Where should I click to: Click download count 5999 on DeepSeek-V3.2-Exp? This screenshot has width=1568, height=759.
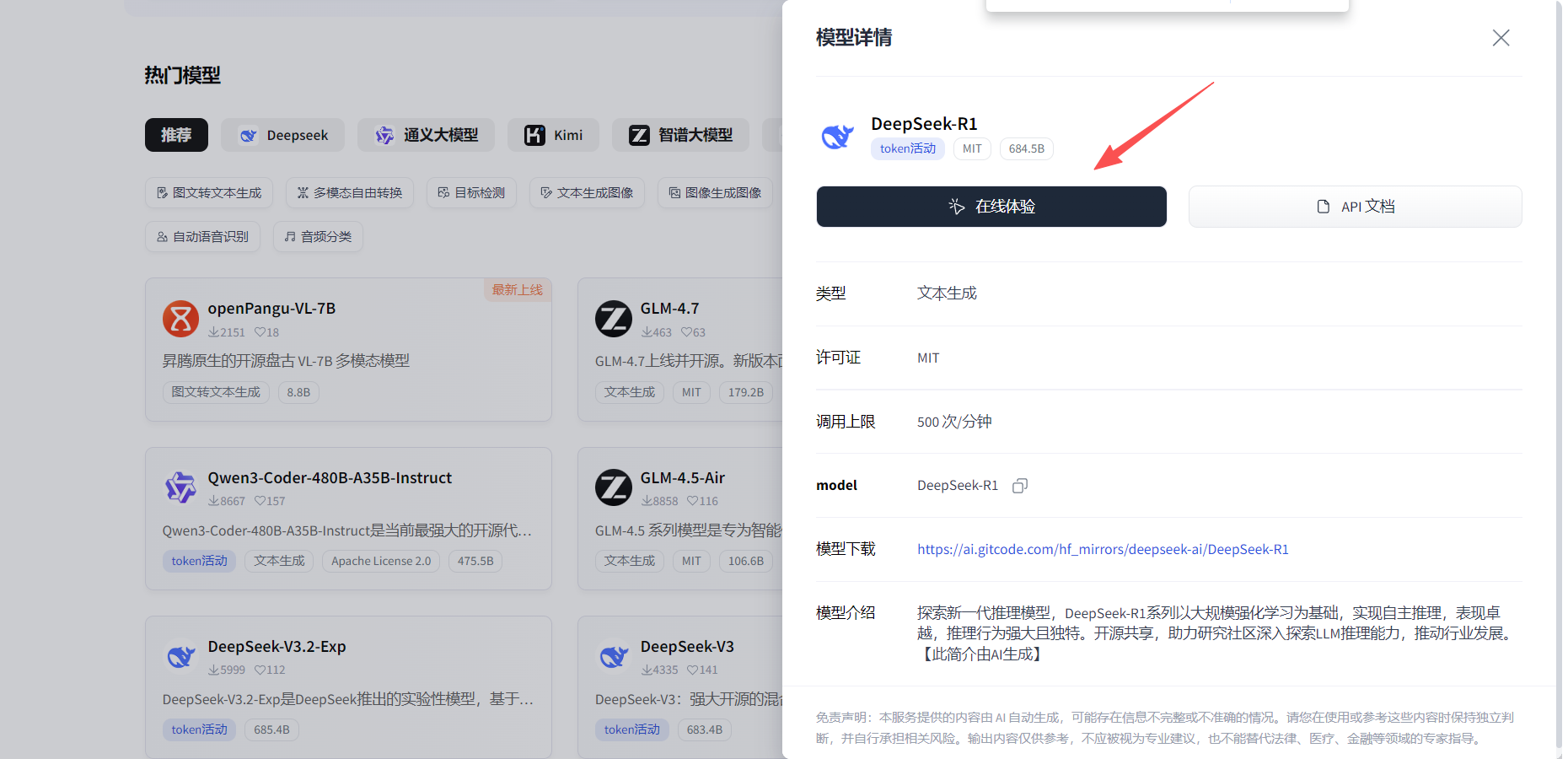(227, 670)
